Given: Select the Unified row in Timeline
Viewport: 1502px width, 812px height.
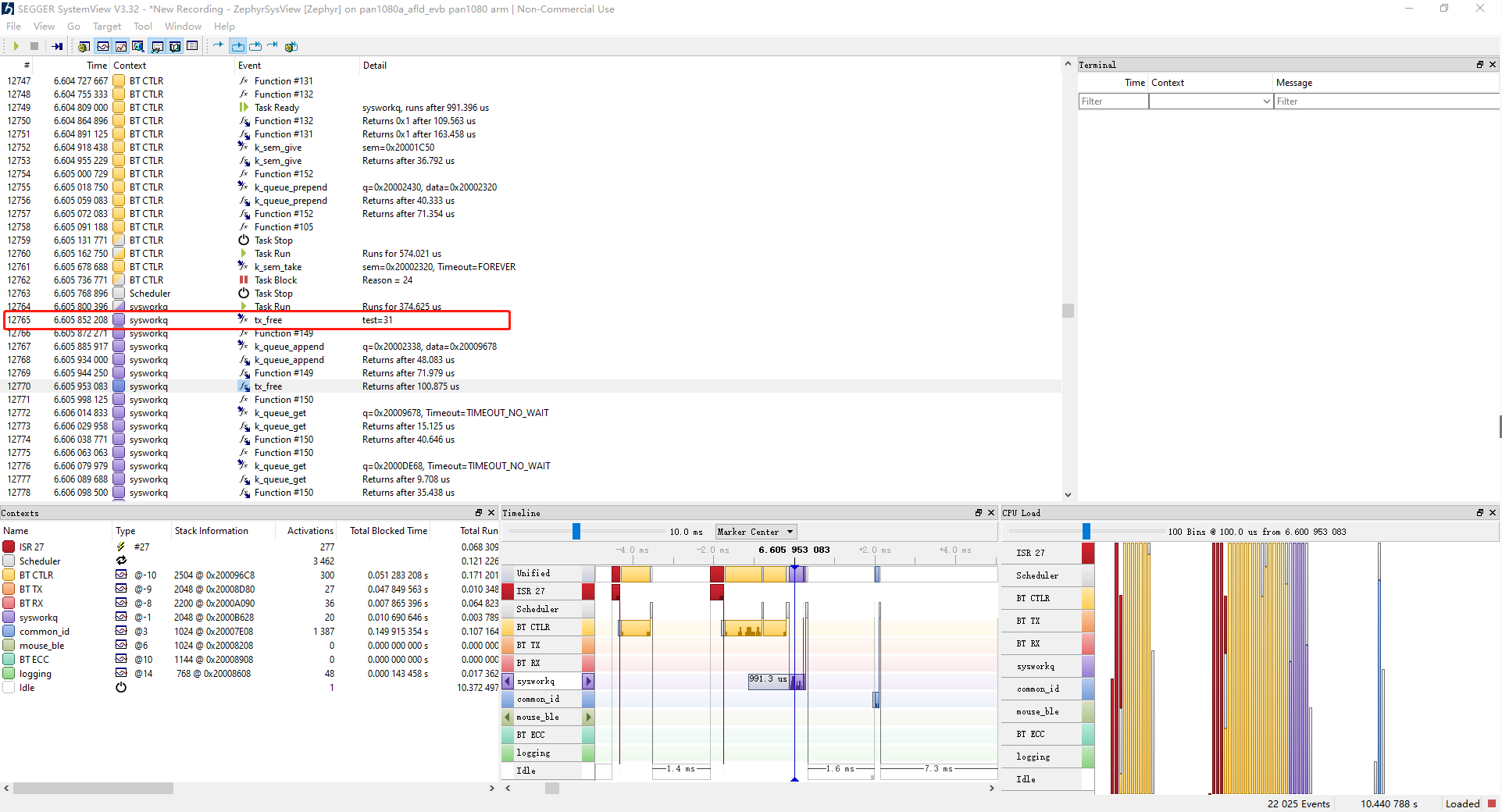Looking at the screenshot, I should pos(548,574).
